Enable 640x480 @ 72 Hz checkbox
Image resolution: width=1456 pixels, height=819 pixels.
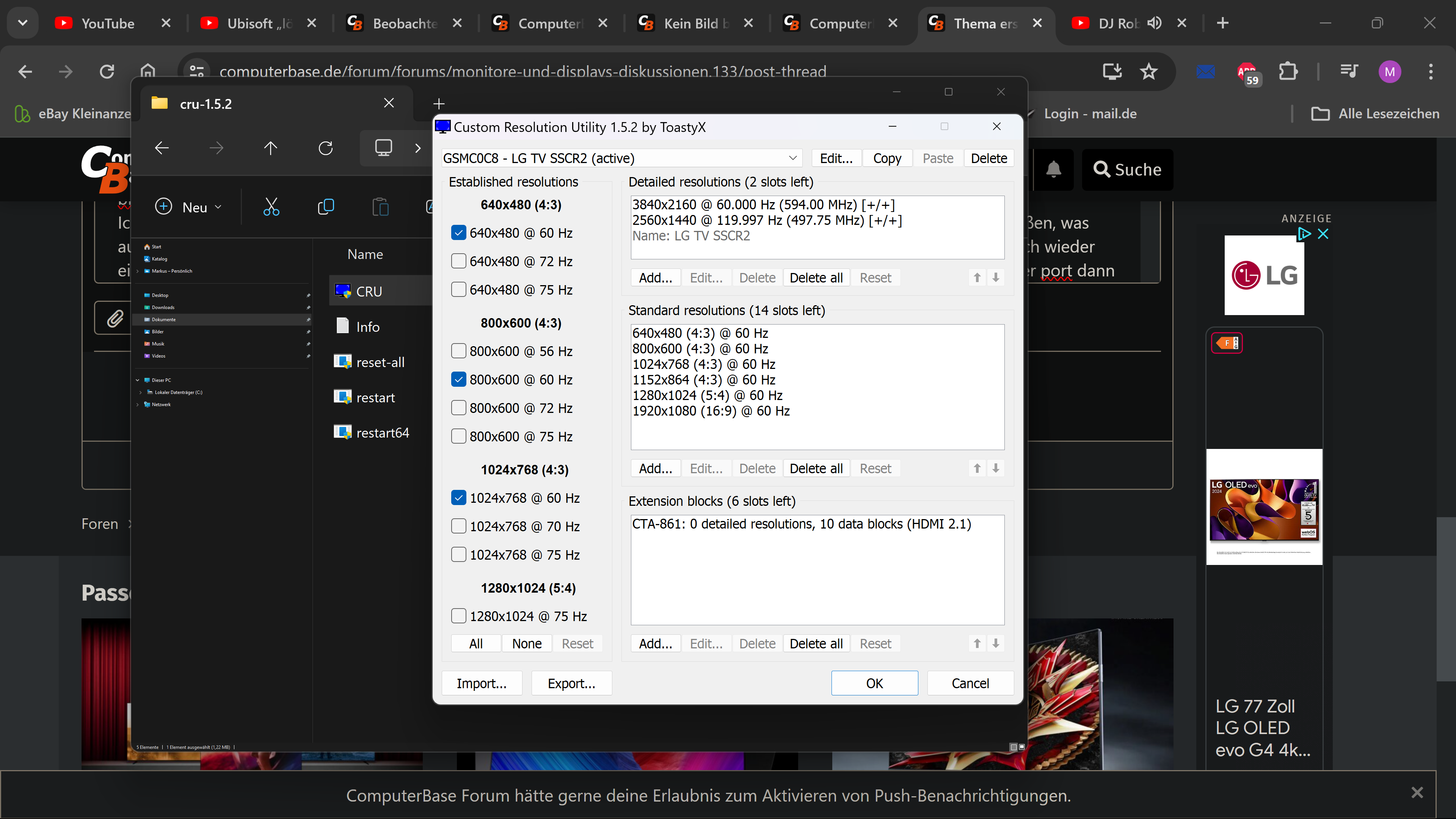tap(458, 261)
